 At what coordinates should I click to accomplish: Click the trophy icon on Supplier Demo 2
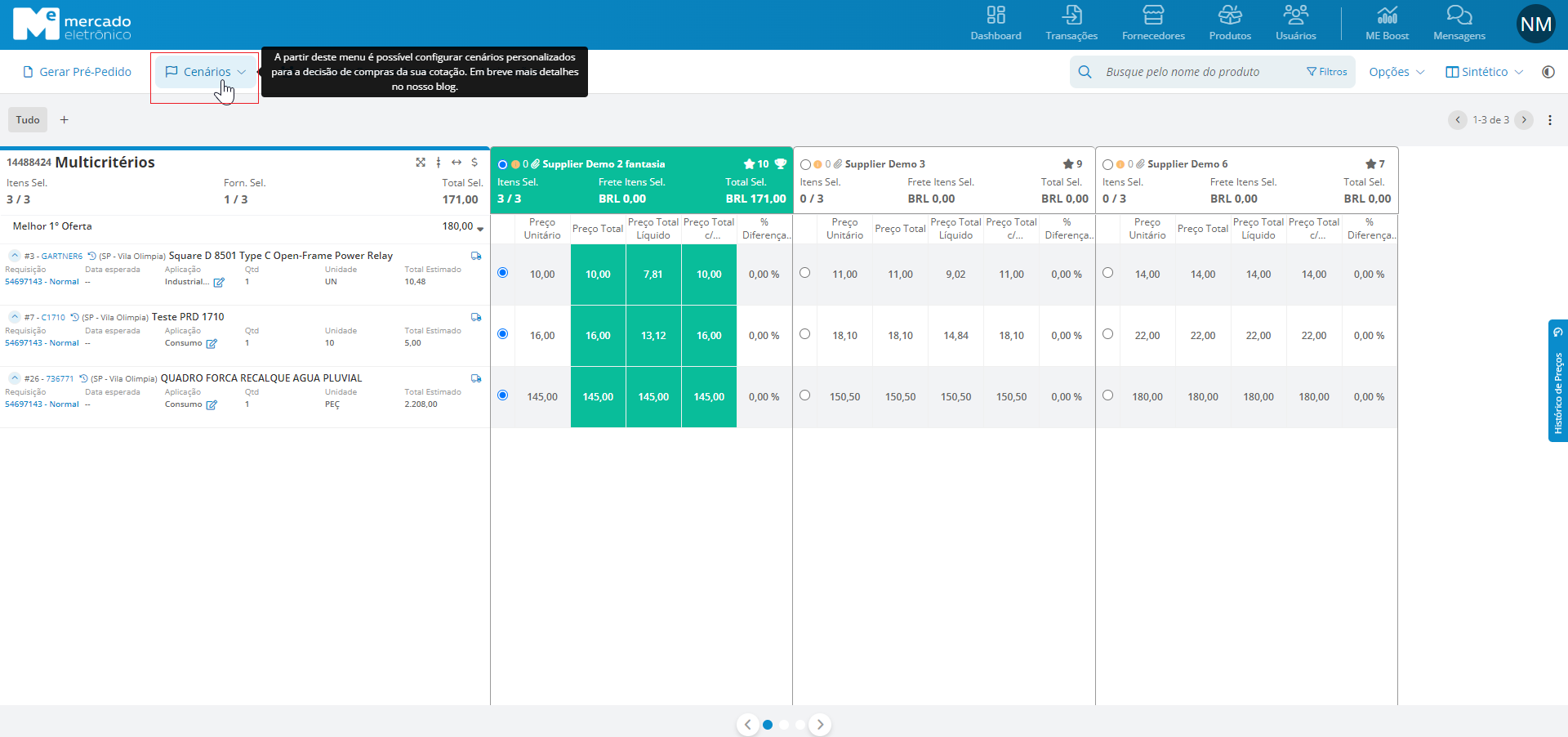[780, 163]
